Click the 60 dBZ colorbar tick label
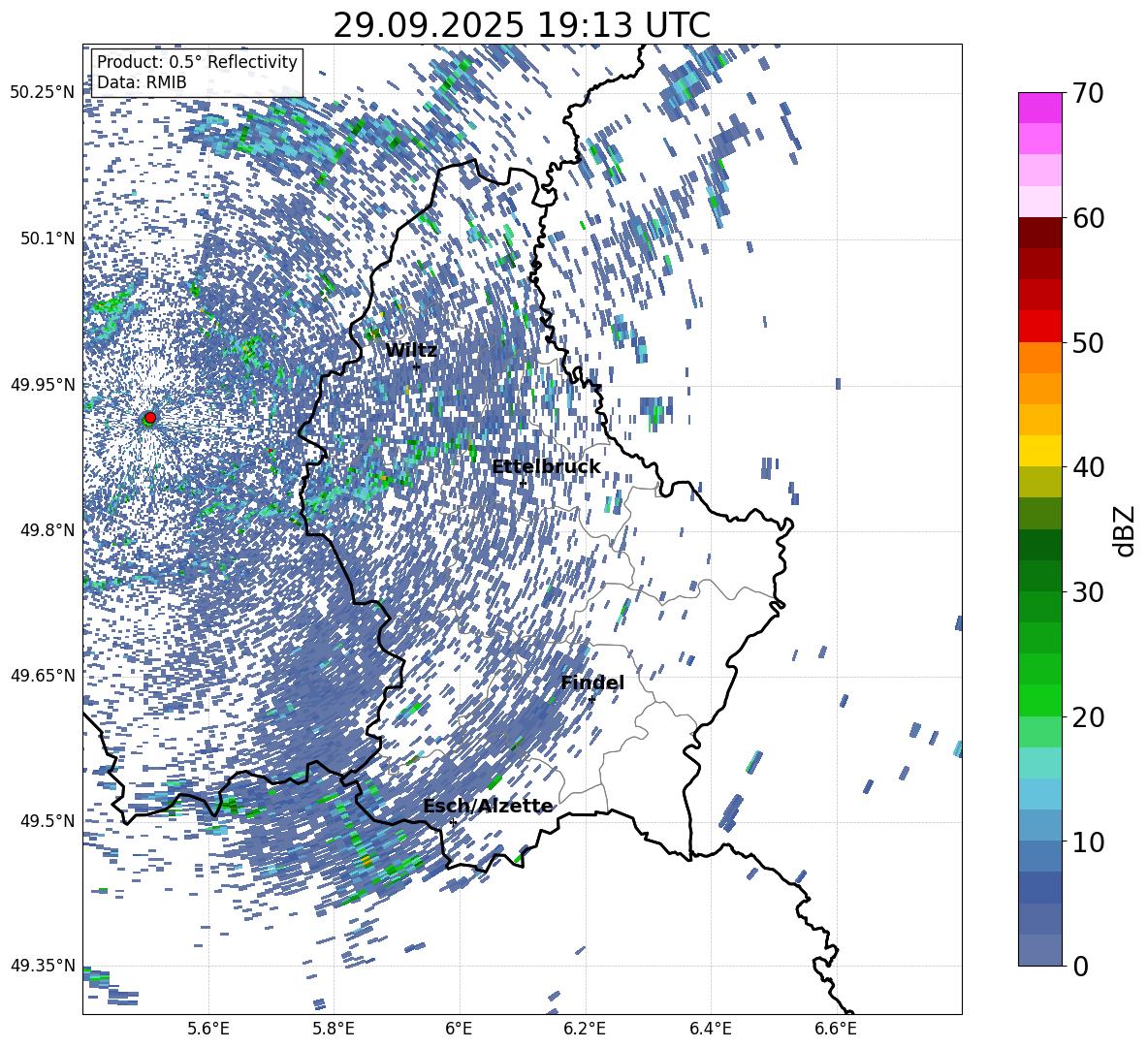 point(1088,217)
